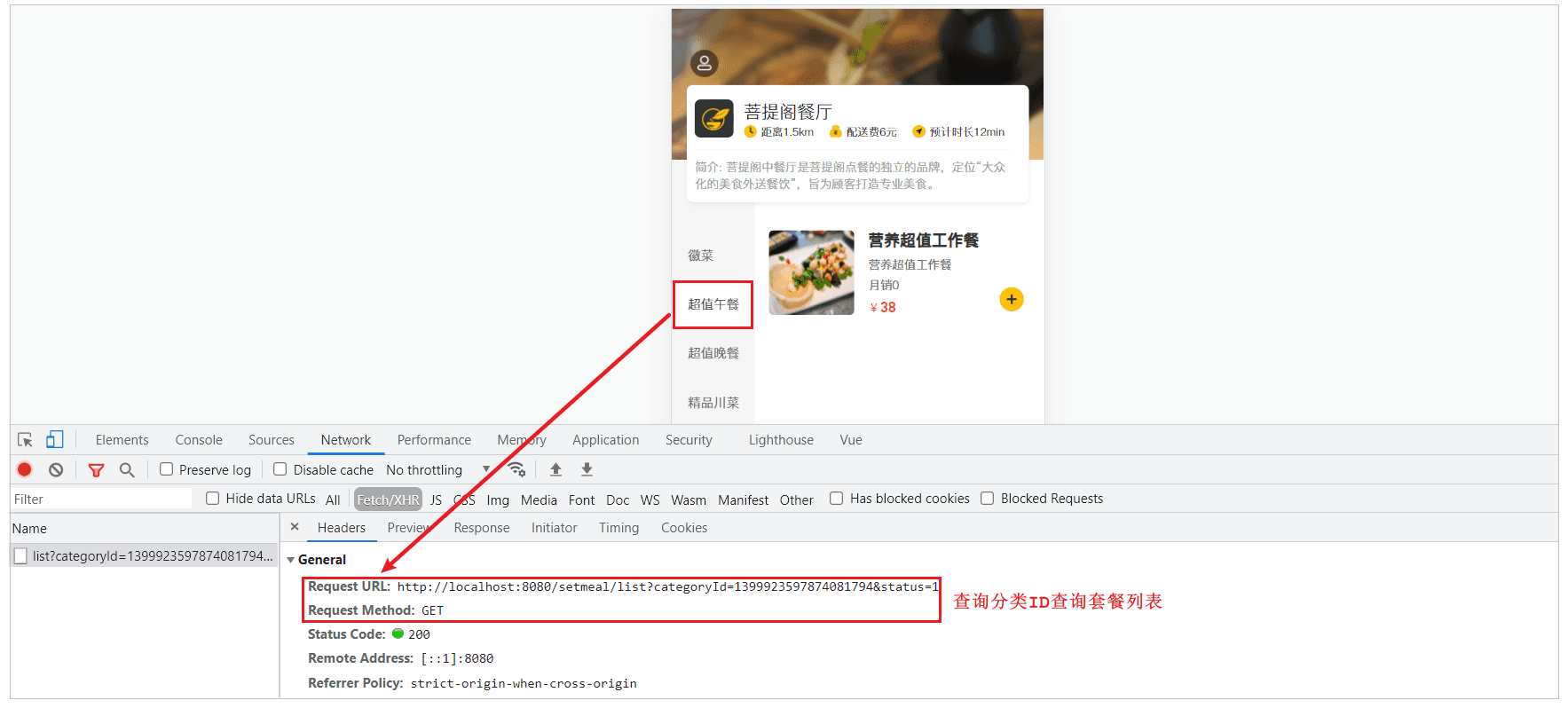Switch to the Sources tab
Image resolution: width=1568 pixels, height=708 pixels.
[272, 440]
